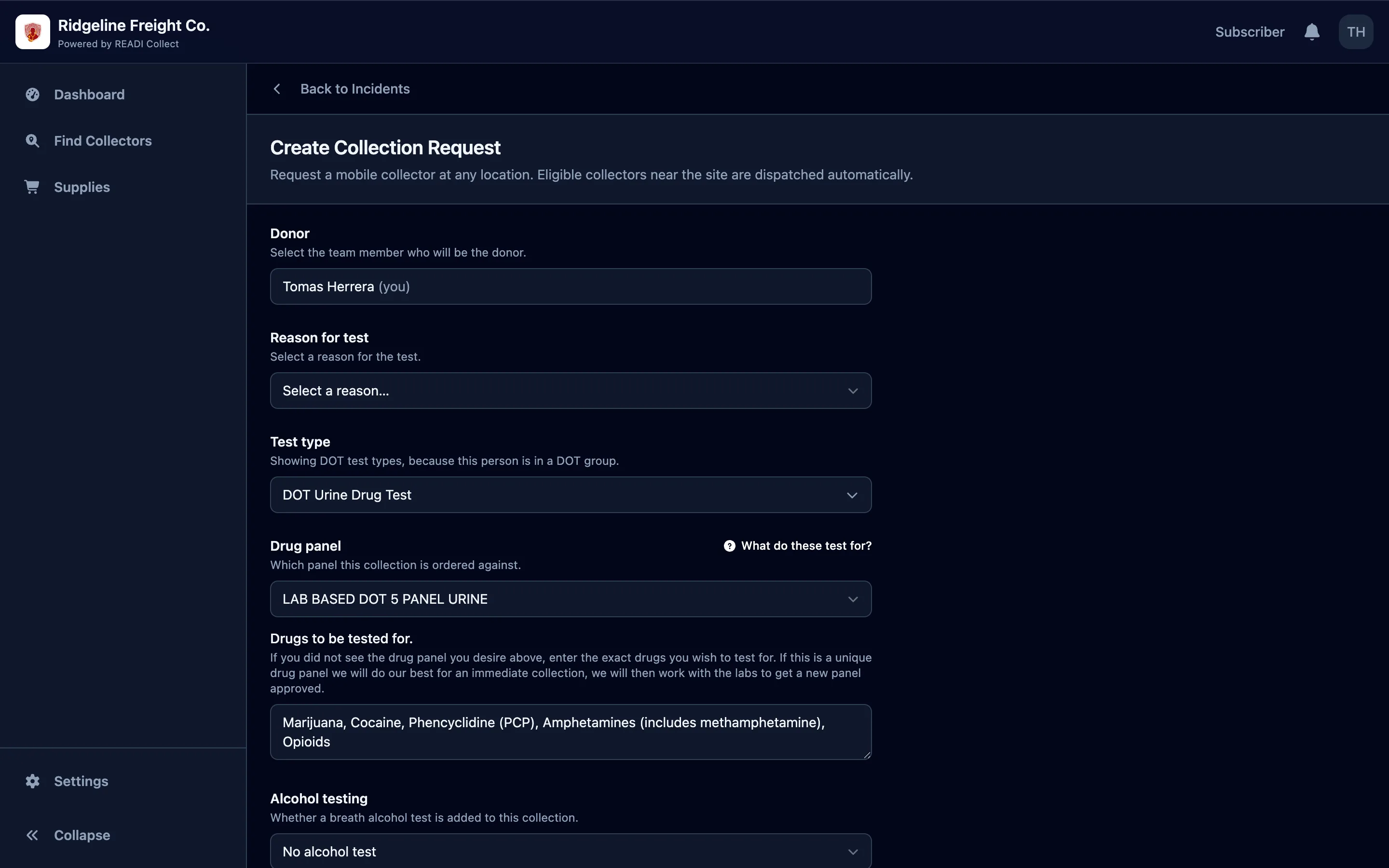Click the Collapse double-chevron icon
Viewport: 1389px width, 868px height.
point(32,835)
